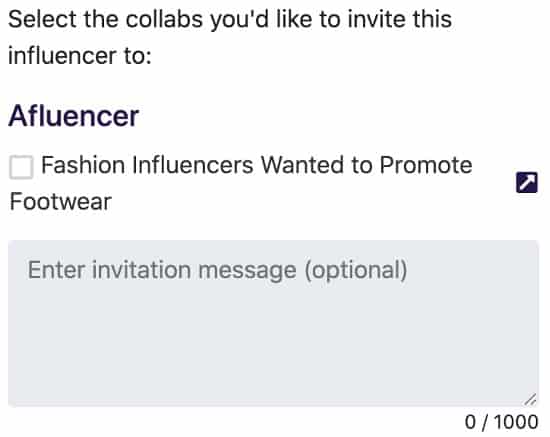Click the Enter invitation message placeholder
Screen dimensions: 550x437
click(x=217, y=270)
